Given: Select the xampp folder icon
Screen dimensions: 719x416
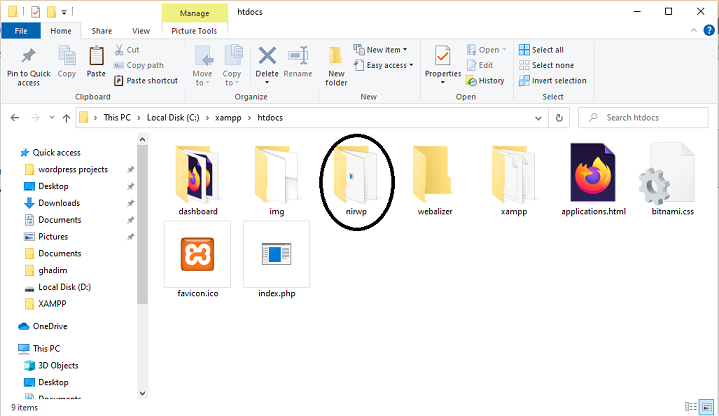Looking at the screenshot, I should 514,174.
